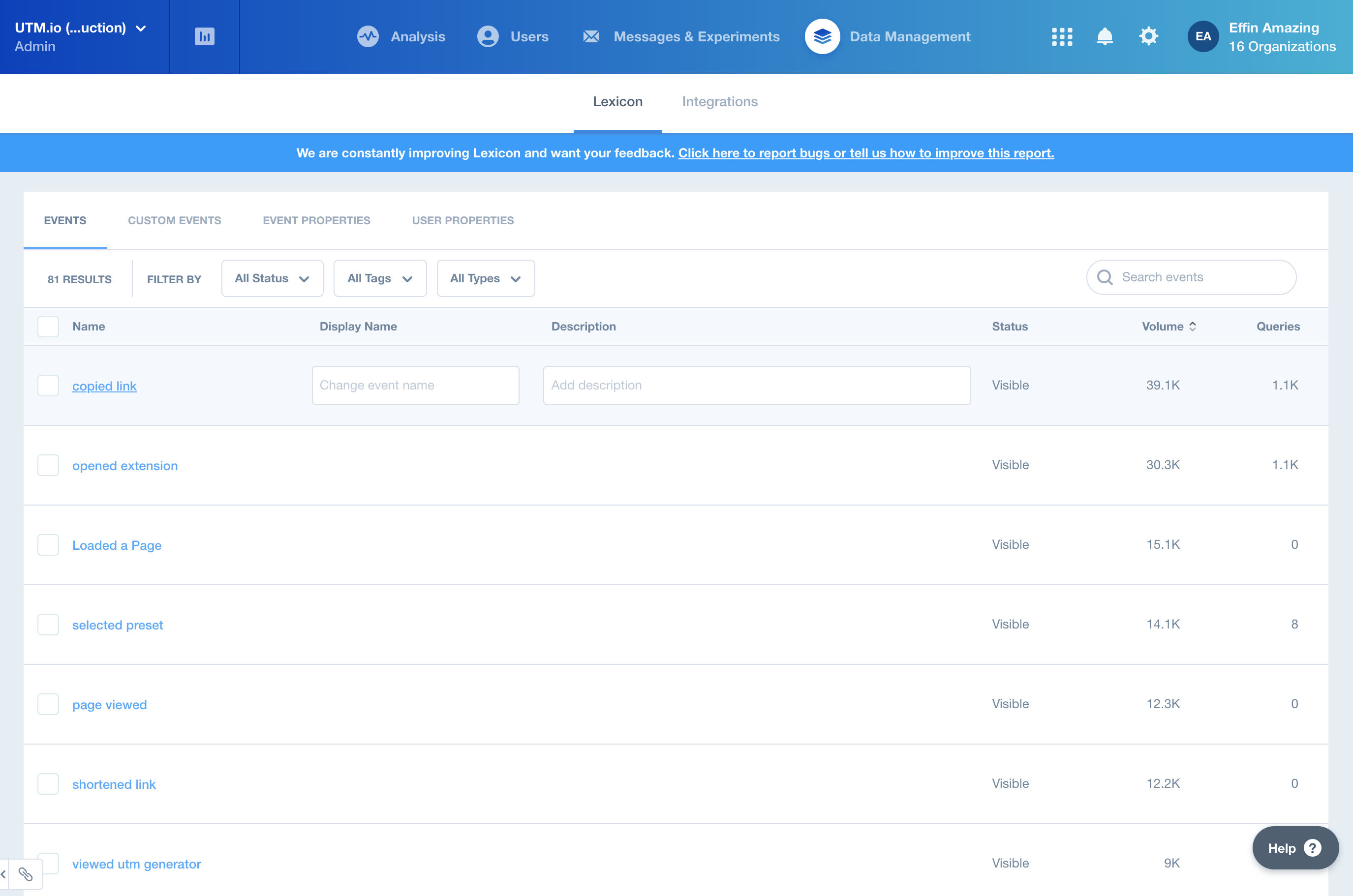1353x896 pixels.
Task: Click the Search events field
Action: pyautogui.click(x=1191, y=277)
